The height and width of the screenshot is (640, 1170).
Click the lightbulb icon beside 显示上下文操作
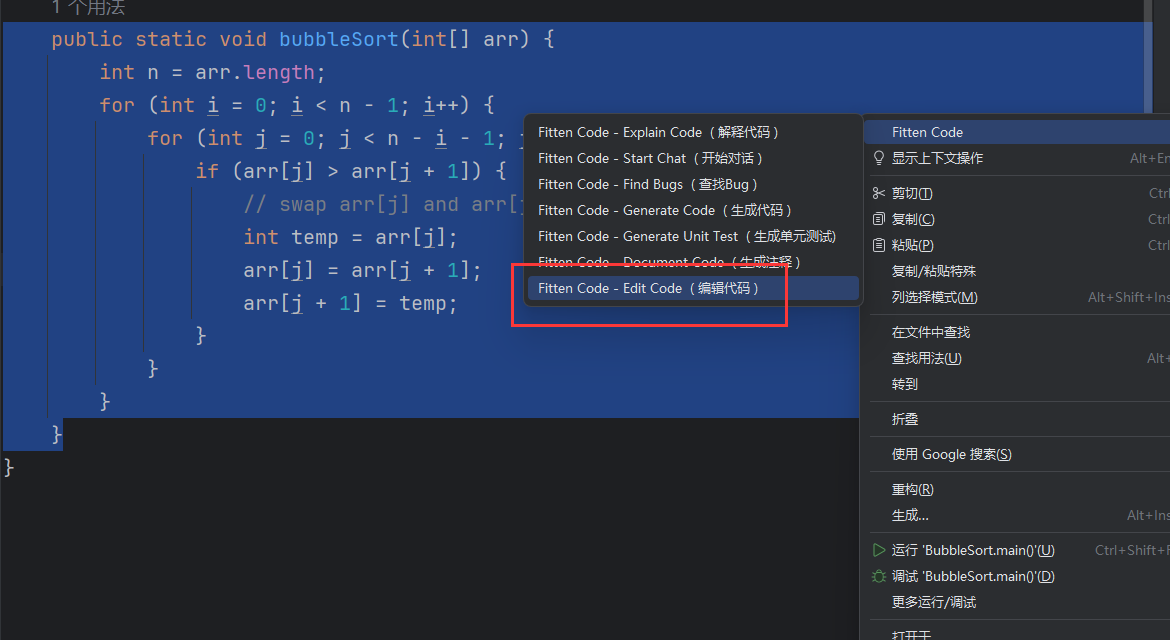[879, 158]
